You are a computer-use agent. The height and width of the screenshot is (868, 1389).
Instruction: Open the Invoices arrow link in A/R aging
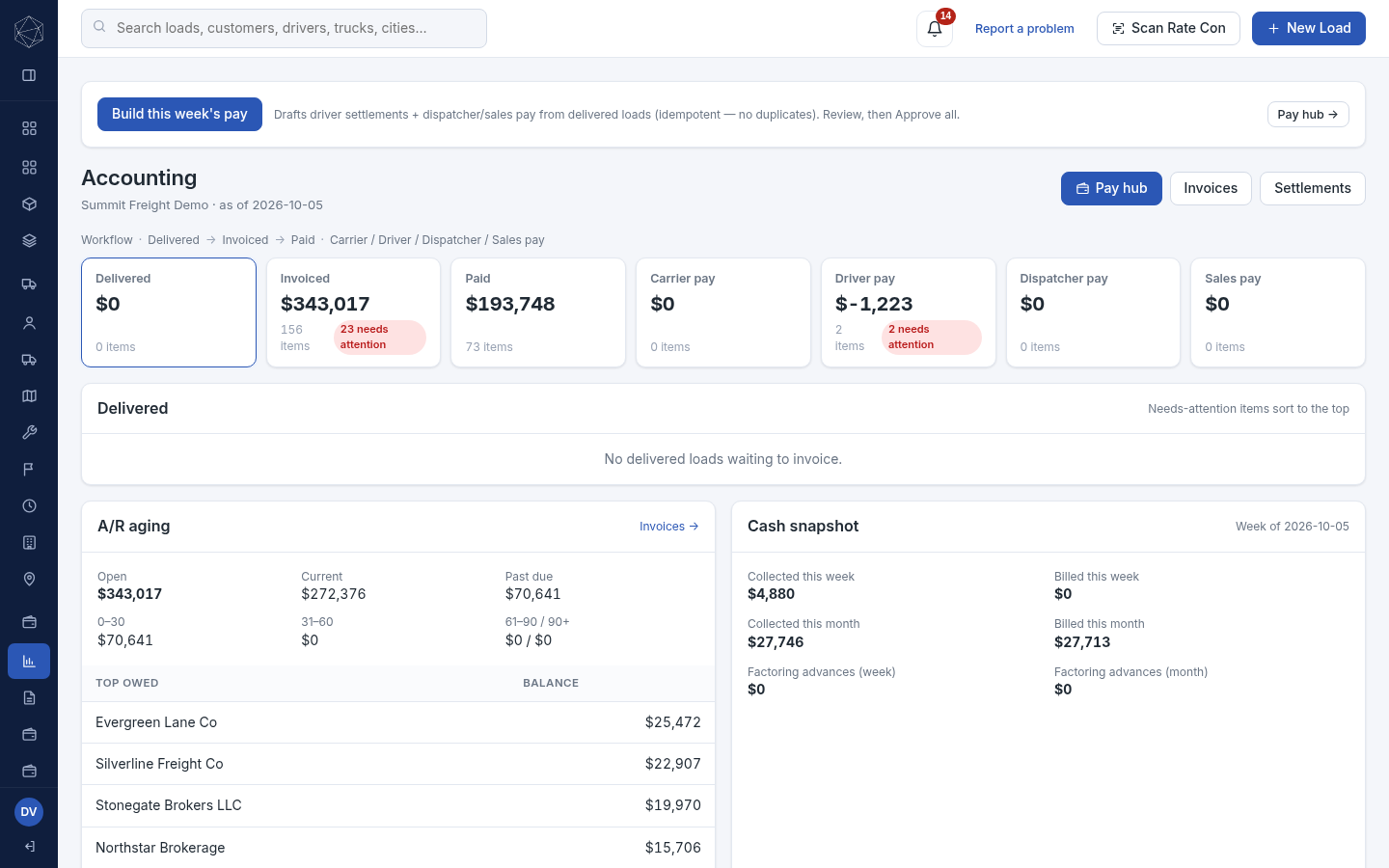[669, 527]
